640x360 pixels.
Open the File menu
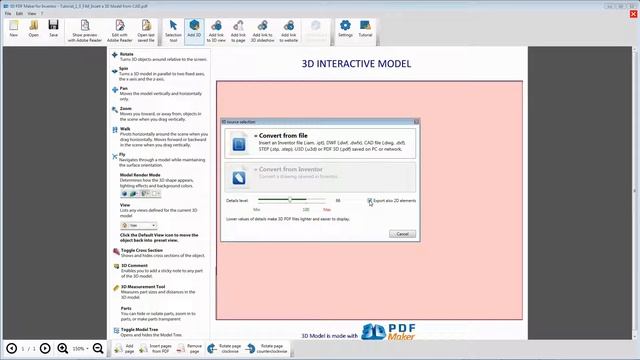click(x=8, y=13)
